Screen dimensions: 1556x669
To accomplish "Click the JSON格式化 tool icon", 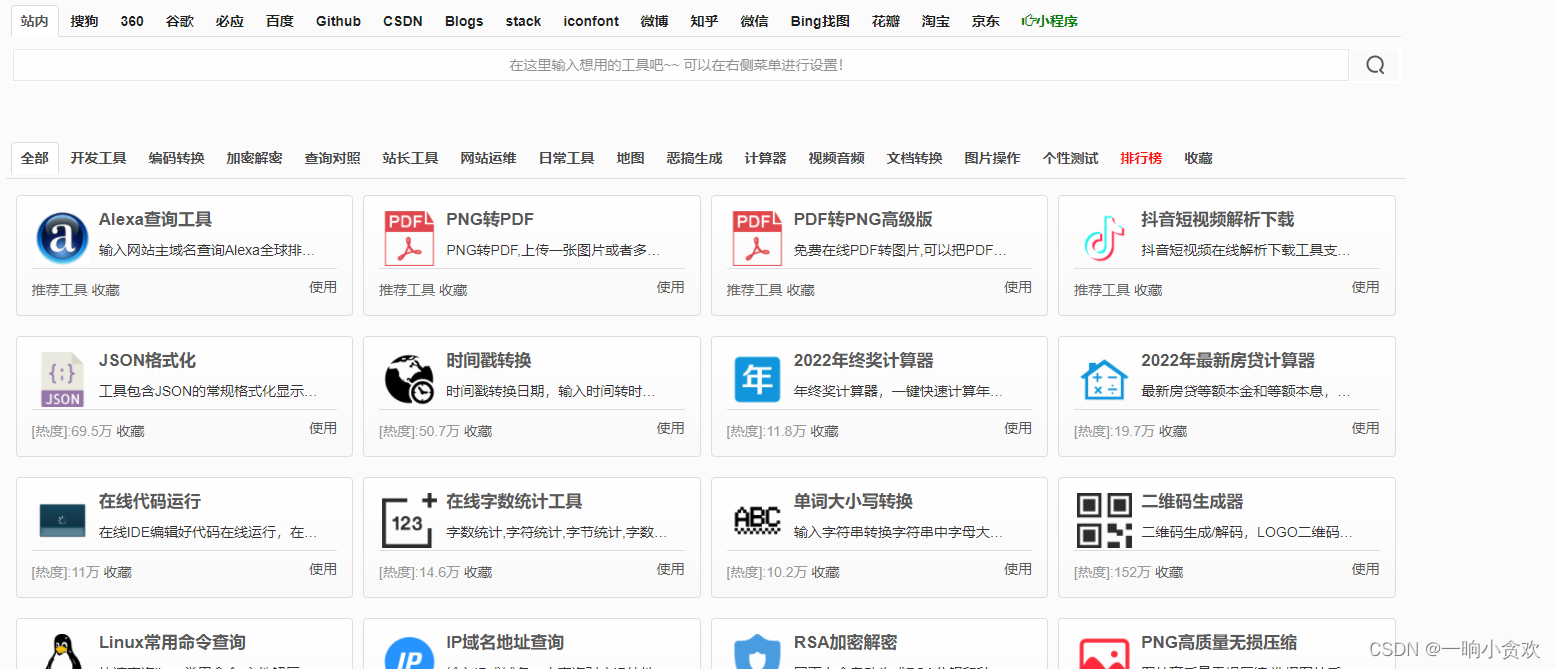I will [x=62, y=379].
